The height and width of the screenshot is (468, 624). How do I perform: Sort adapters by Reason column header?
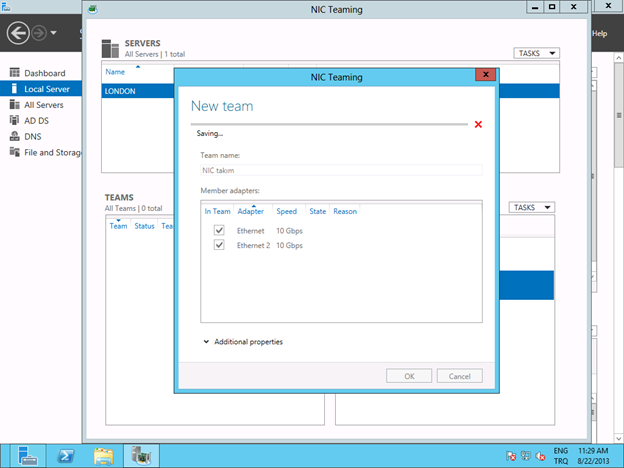pyautogui.click(x=345, y=211)
